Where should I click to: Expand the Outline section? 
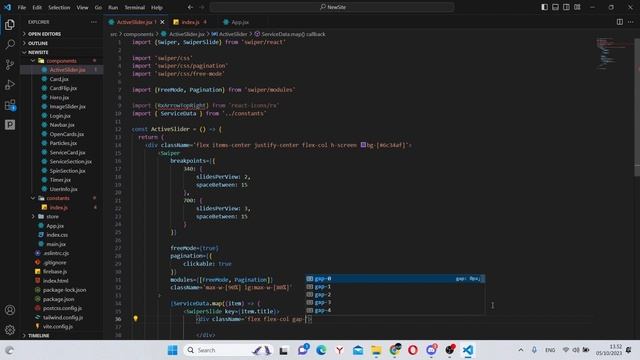click(x=38, y=43)
